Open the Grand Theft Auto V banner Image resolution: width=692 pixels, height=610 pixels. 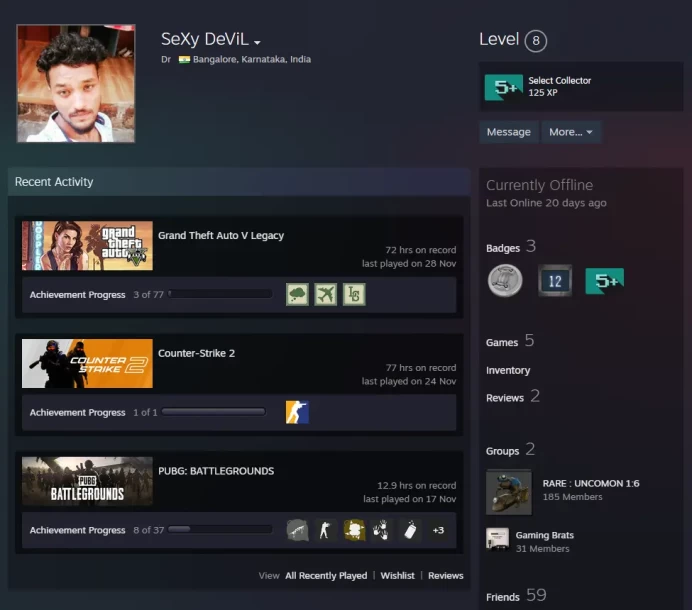pyautogui.click(x=87, y=245)
